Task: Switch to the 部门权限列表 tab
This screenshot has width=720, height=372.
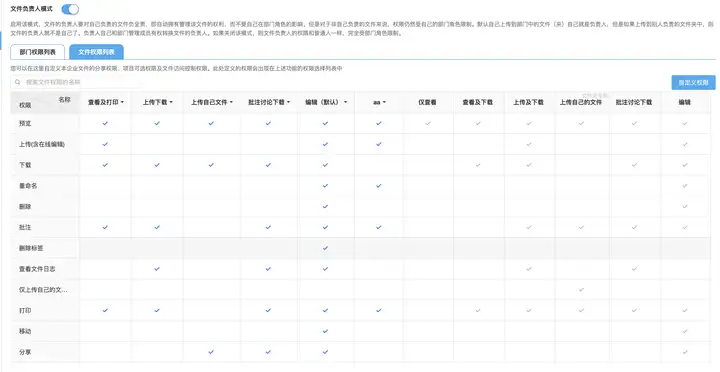Action: 38,52
